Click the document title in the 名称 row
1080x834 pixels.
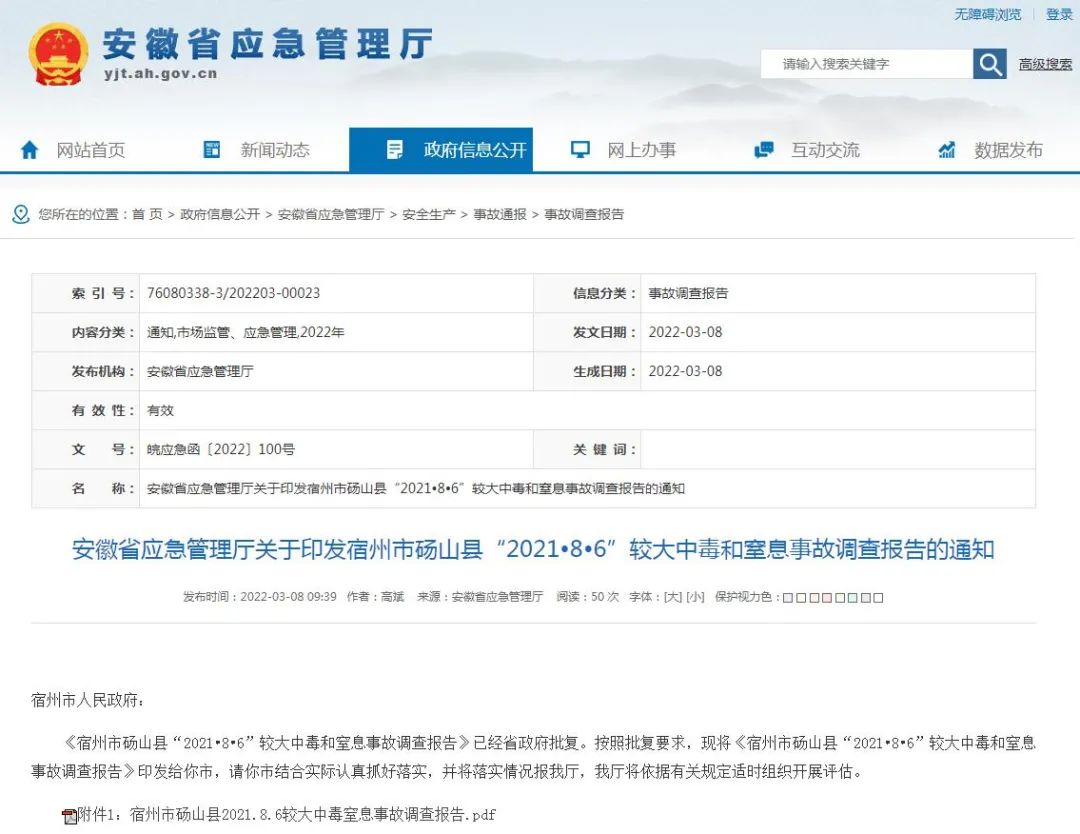click(x=416, y=489)
